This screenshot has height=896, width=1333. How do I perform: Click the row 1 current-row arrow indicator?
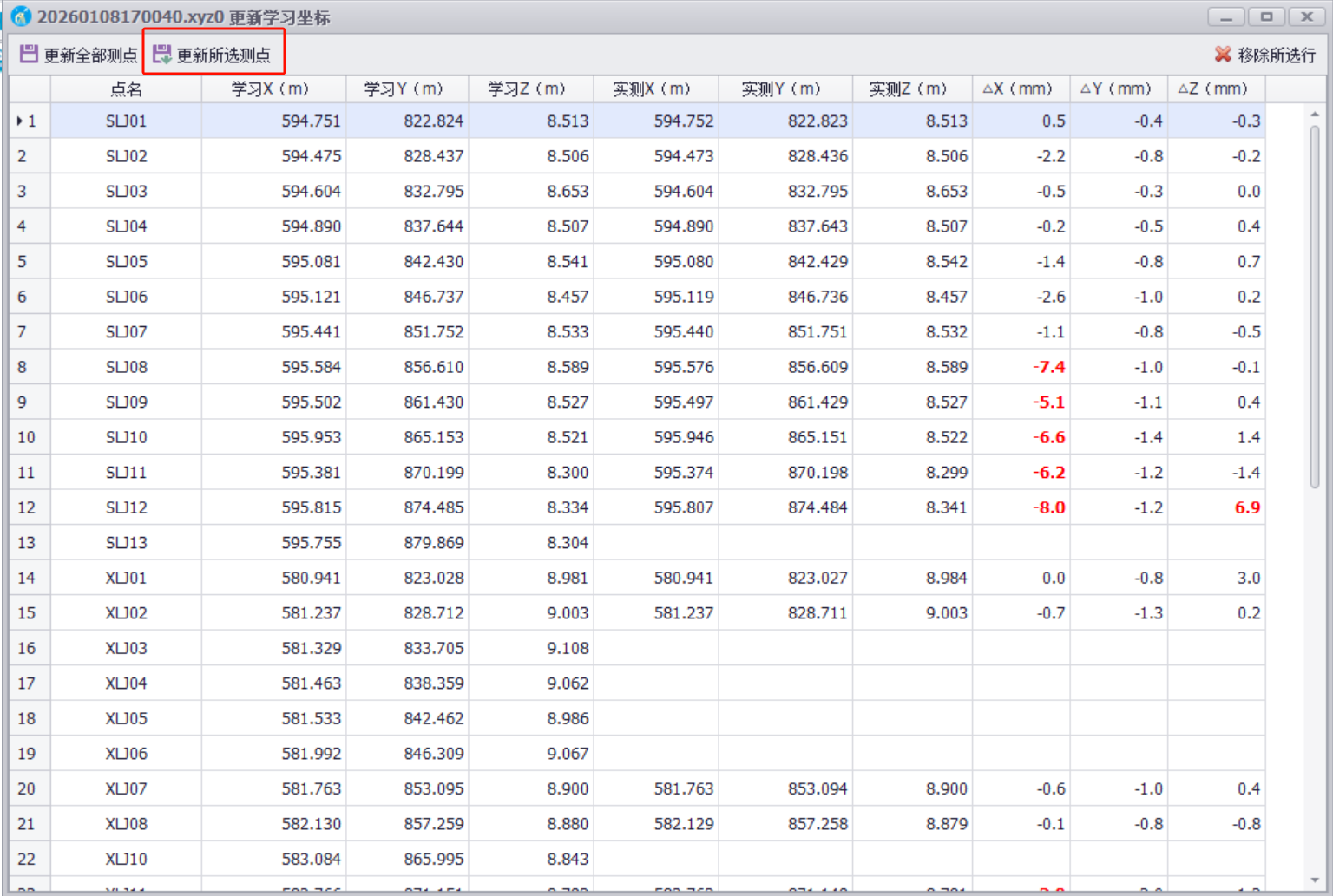19,121
